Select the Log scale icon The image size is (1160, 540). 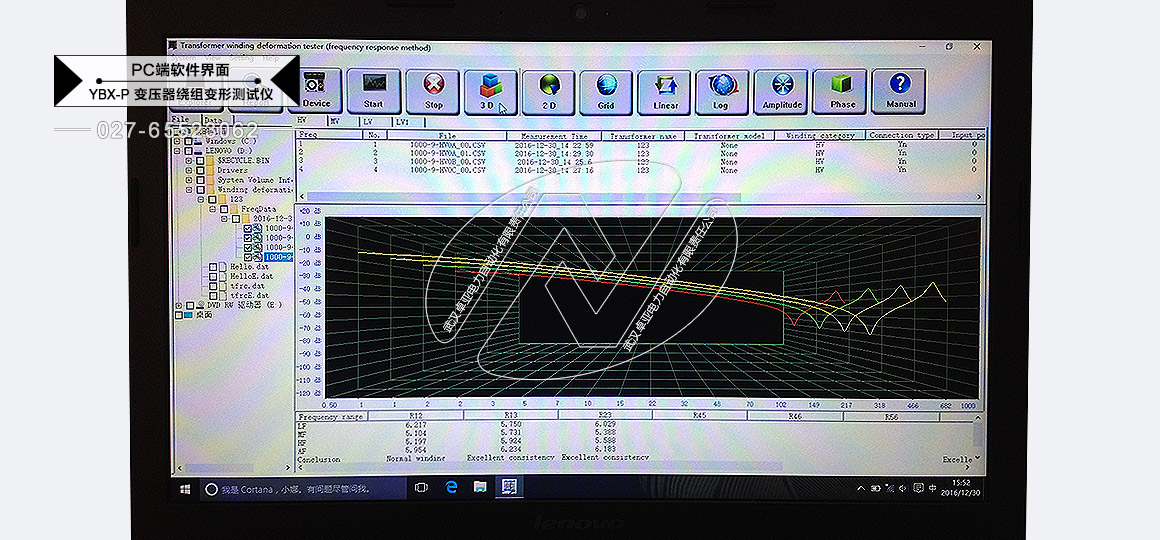click(x=721, y=91)
